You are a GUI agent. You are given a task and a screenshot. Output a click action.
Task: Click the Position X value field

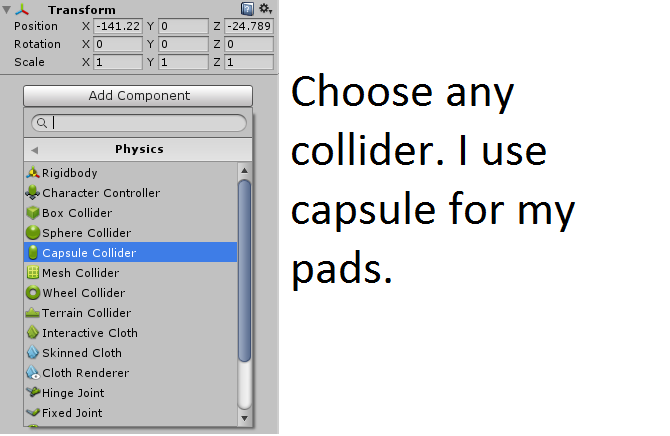[118, 26]
